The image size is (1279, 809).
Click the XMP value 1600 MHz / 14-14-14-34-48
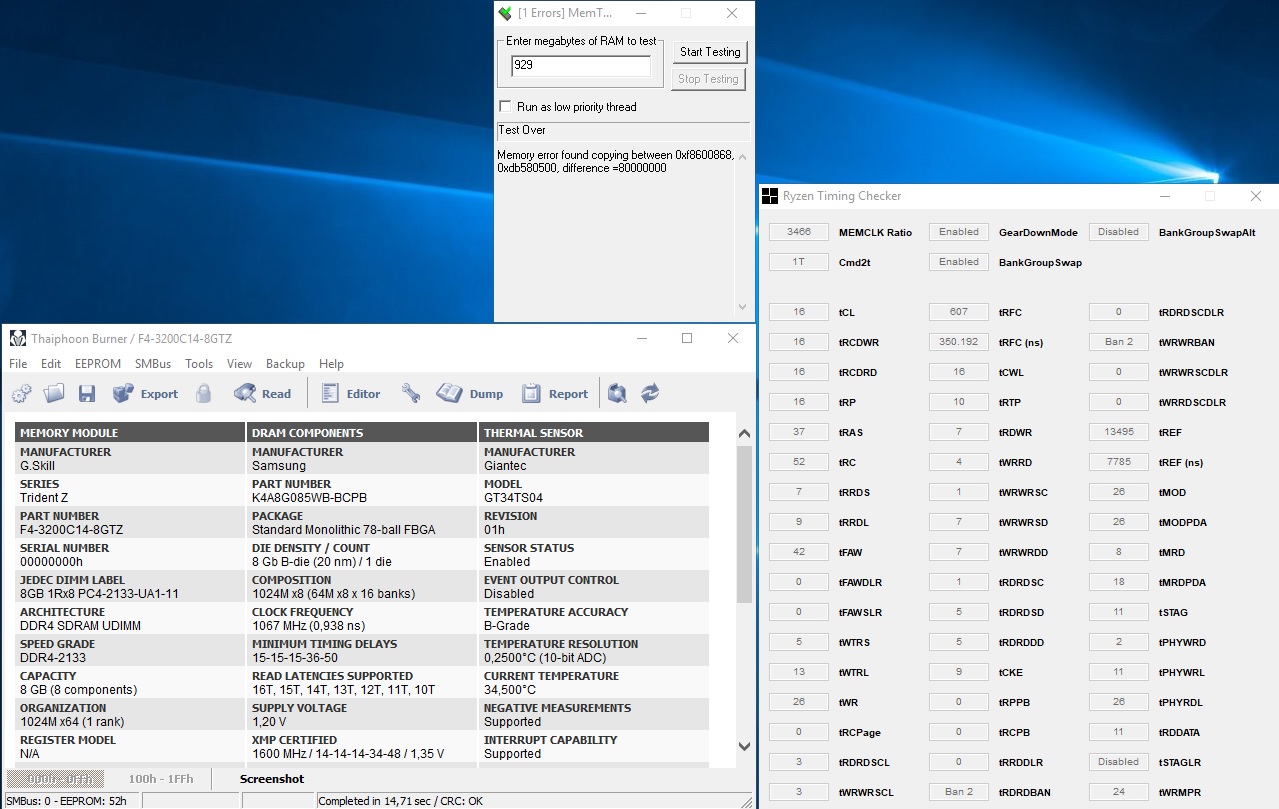(348, 754)
